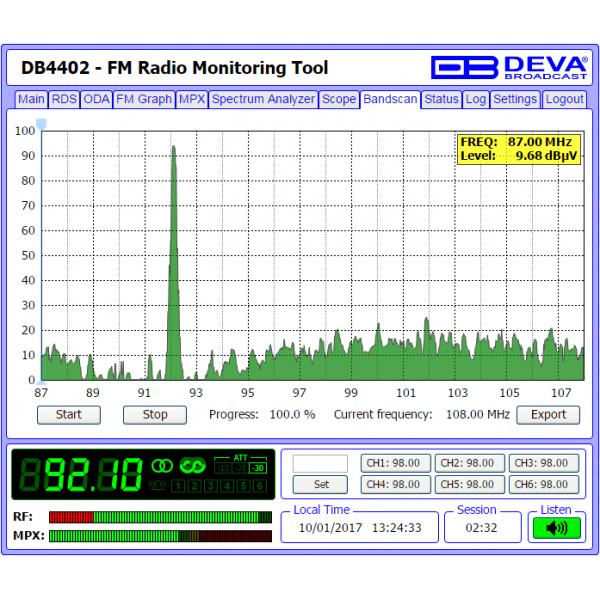Image resolution: width=600 pixels, height=600 pixels.
Task: Click the session timer 02:32
Action: pos(481,528)
